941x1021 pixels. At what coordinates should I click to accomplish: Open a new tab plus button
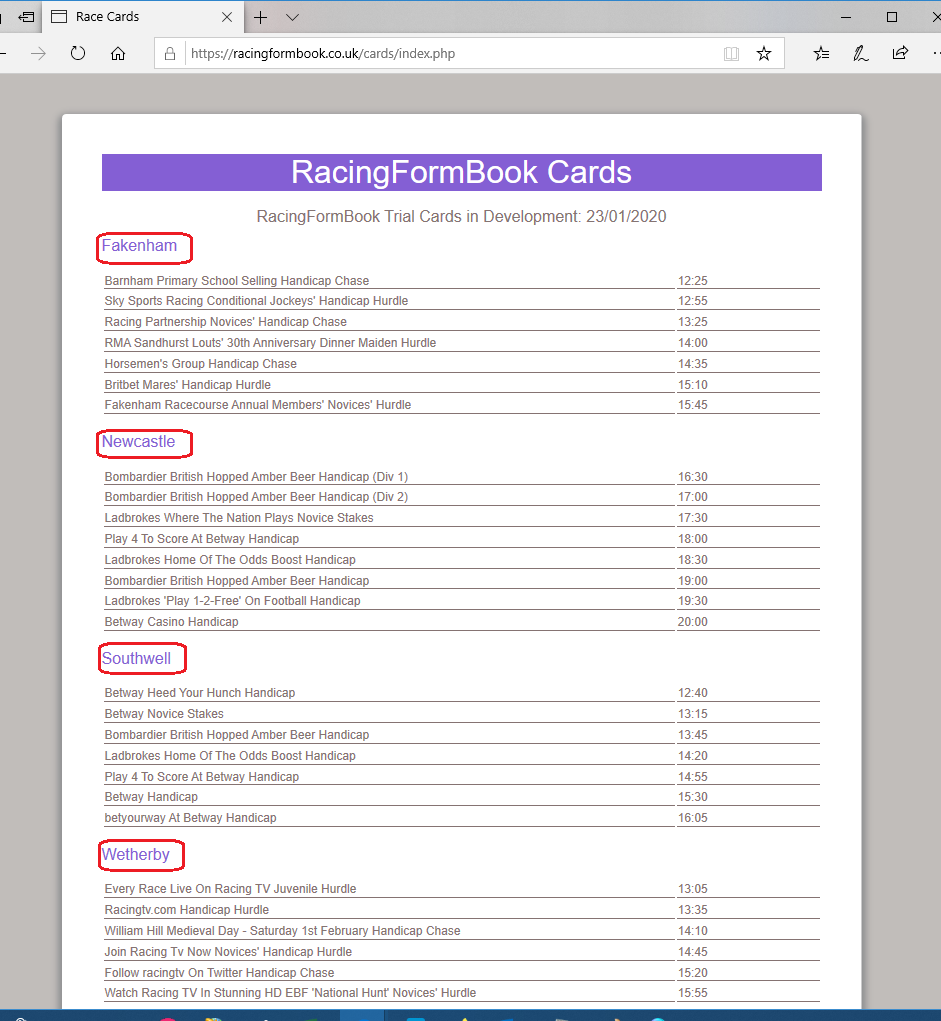(x=260, y=18)
